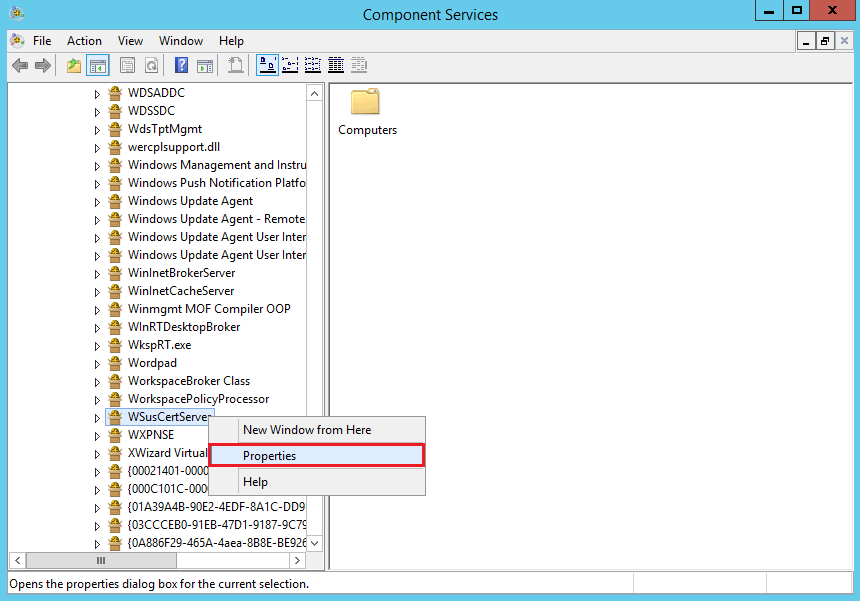The image size is (860, 601).
Task: Expand the WSusCertServer tree node
Action: click(97, 418)
